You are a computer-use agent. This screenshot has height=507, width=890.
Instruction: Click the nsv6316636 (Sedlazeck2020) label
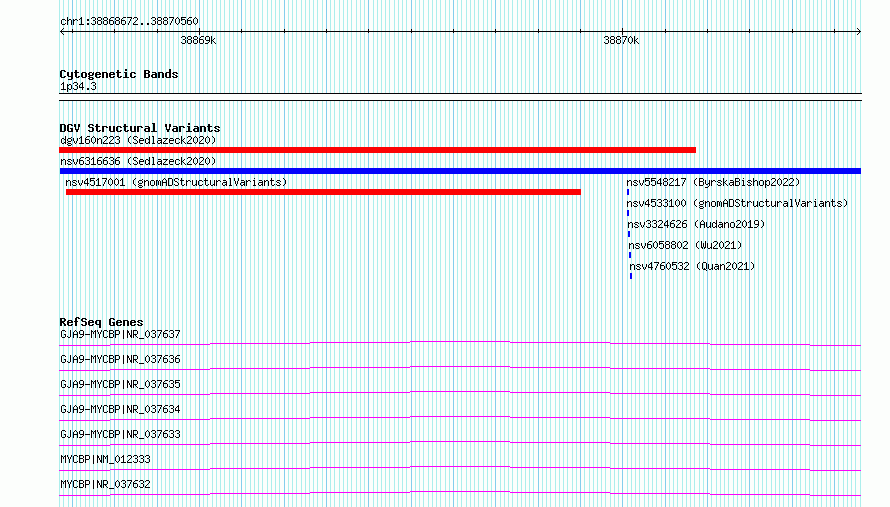[138, 161]
